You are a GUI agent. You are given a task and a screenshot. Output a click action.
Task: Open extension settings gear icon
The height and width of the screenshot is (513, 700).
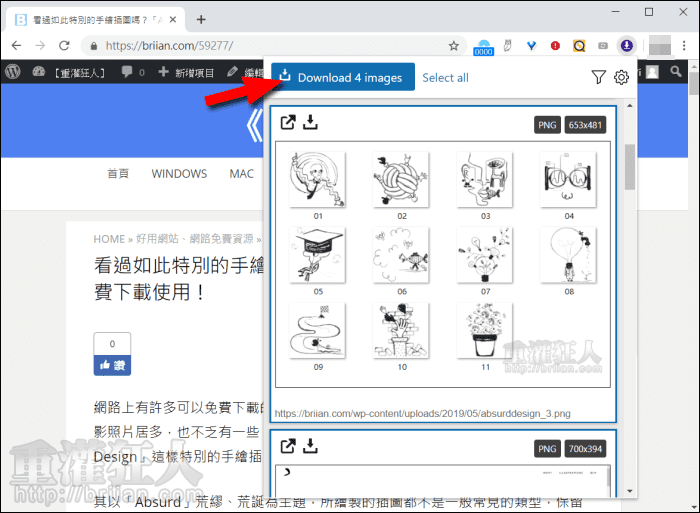coord(621,77)
